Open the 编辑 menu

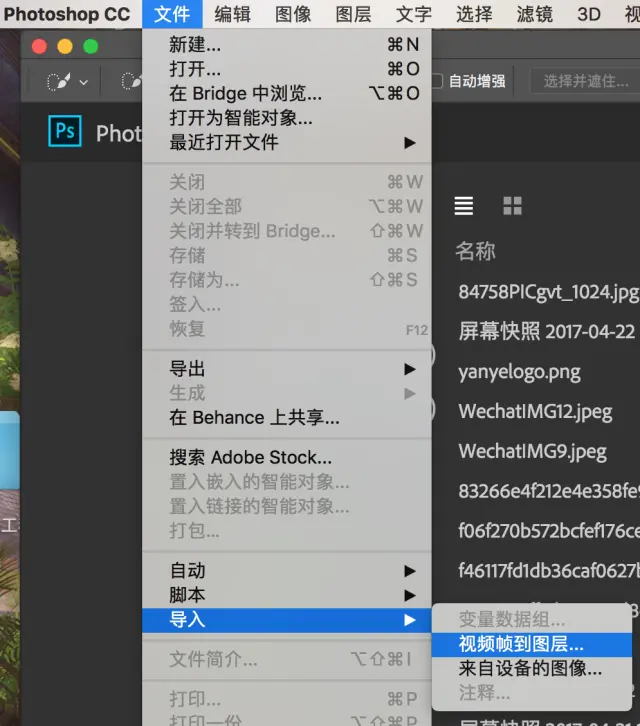(232, 14)
